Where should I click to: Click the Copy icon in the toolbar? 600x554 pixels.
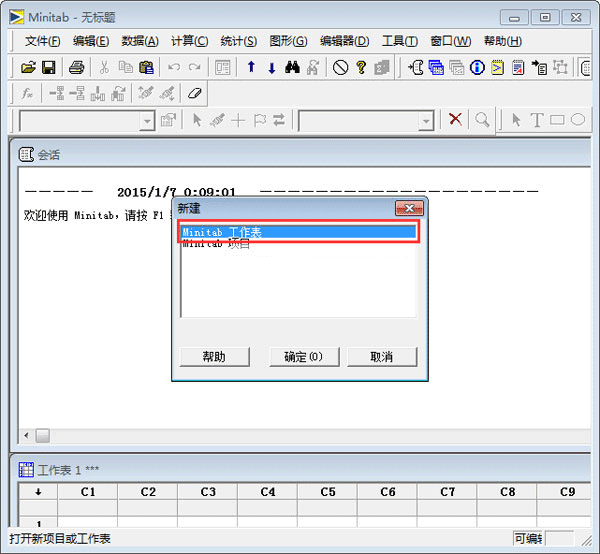125,68
